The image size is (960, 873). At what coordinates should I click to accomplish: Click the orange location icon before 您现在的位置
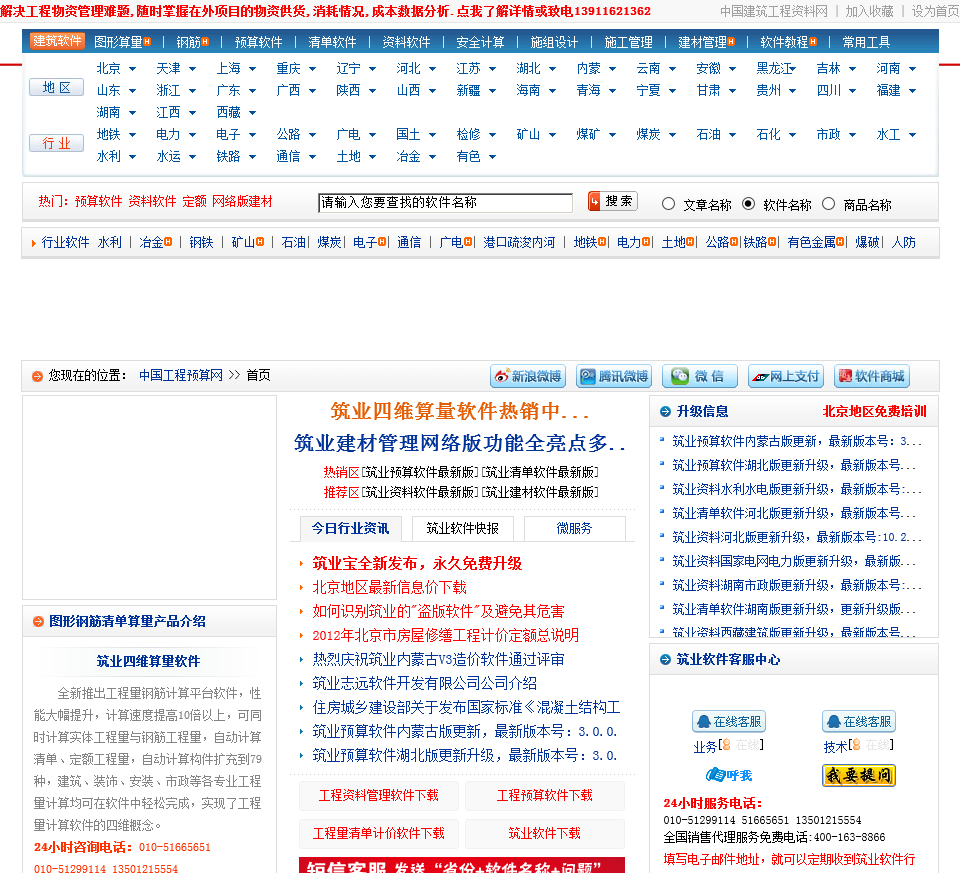point(37,376)
